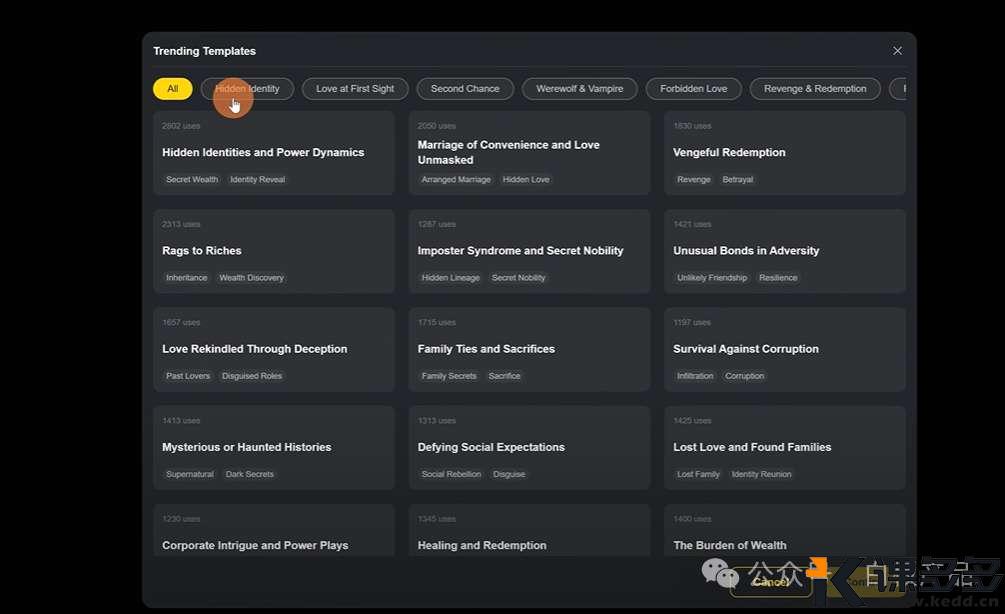The height and width of the screenshot is (614, 1005).
Task: Show Werewolf & Vampire templates
Action: coord(579,89)
